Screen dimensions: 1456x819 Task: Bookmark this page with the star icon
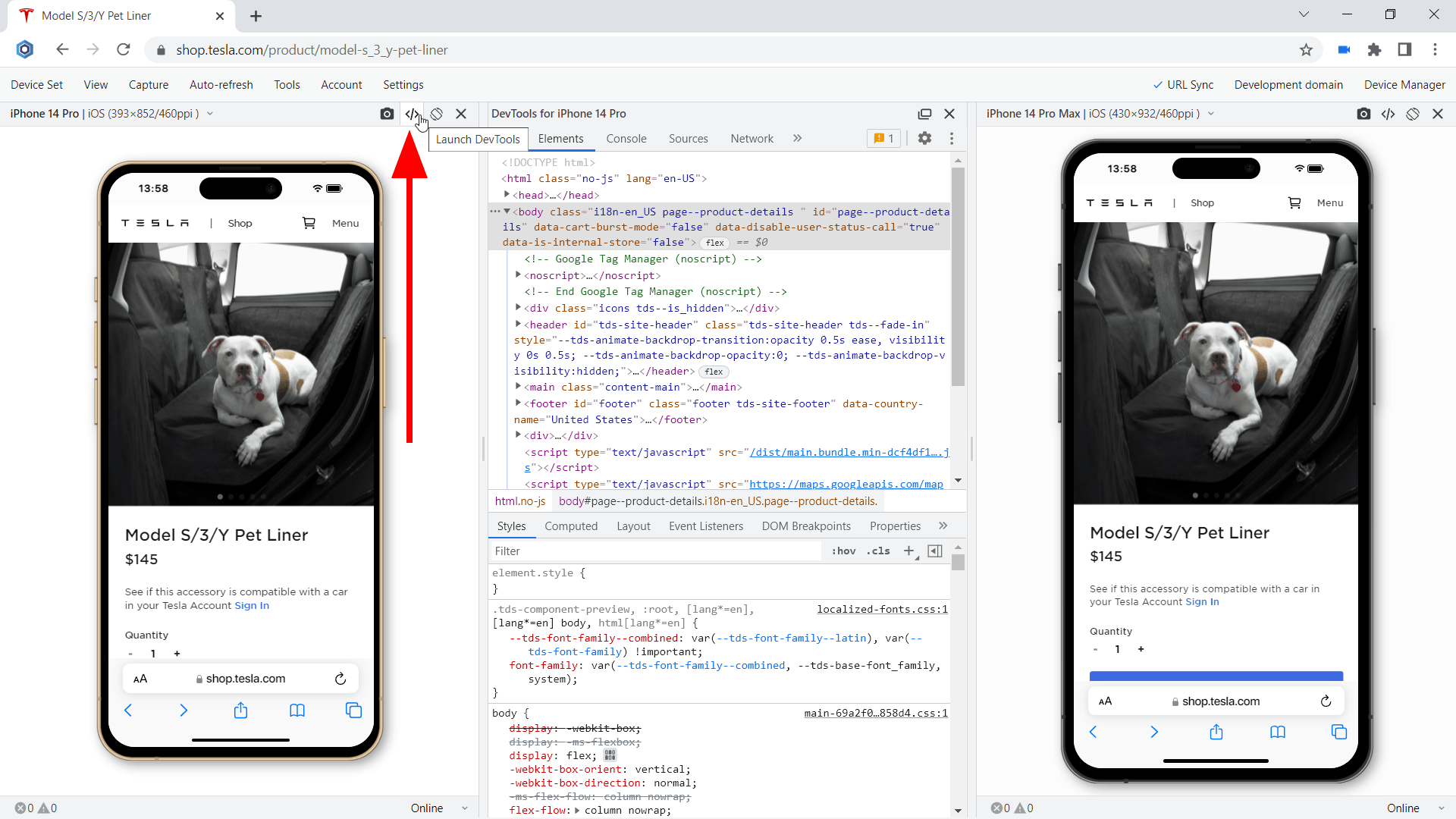1307,50
